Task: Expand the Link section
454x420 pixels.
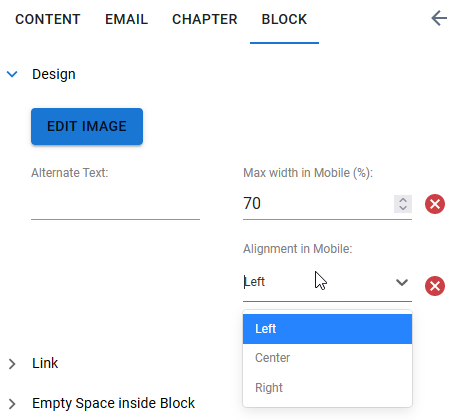Action: pyautogui.click(x=12, y=364)
